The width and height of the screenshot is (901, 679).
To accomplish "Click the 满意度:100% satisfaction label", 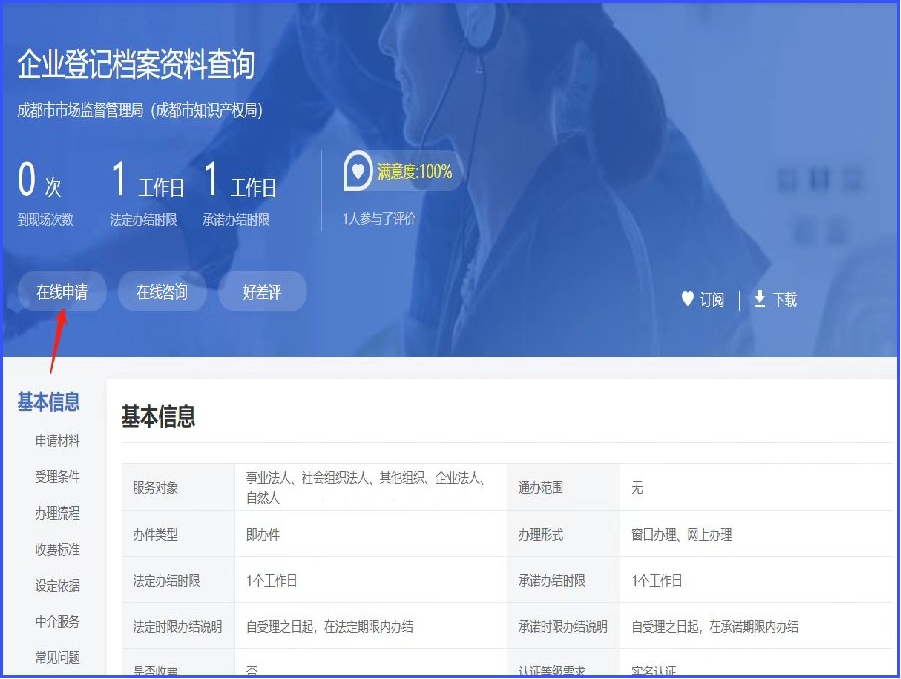I will click(415, 171).
